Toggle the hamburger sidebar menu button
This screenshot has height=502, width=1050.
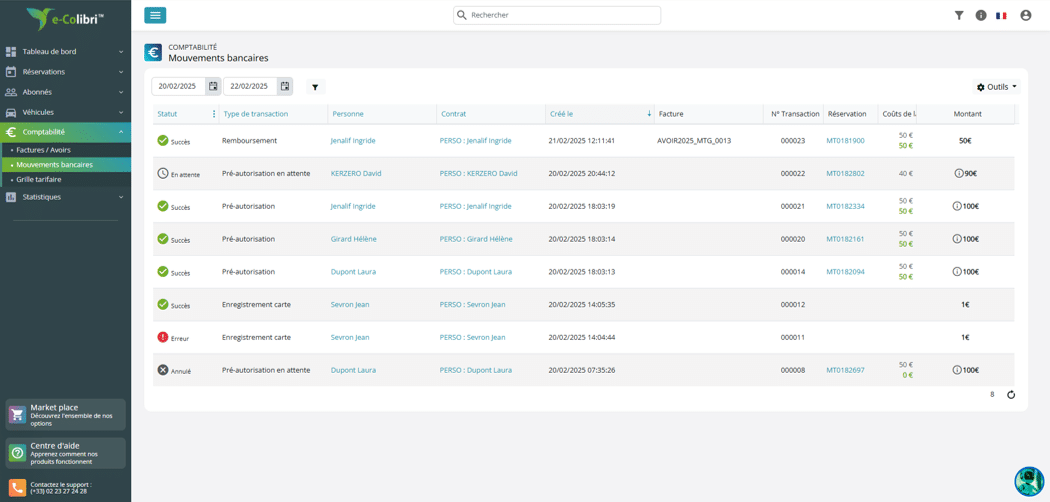[x=155, y=15]
